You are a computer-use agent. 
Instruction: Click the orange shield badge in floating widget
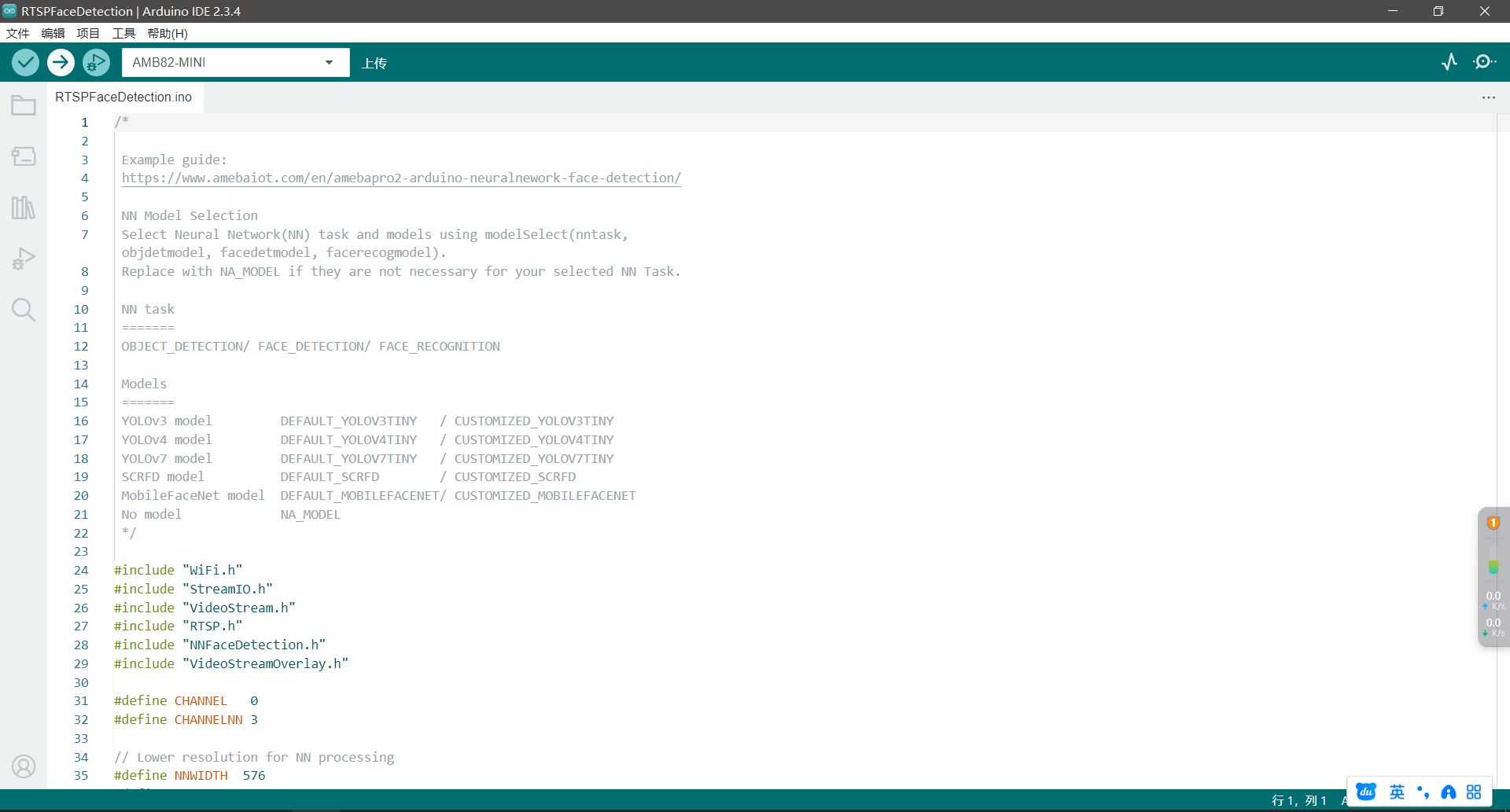tap(1493, 523)
